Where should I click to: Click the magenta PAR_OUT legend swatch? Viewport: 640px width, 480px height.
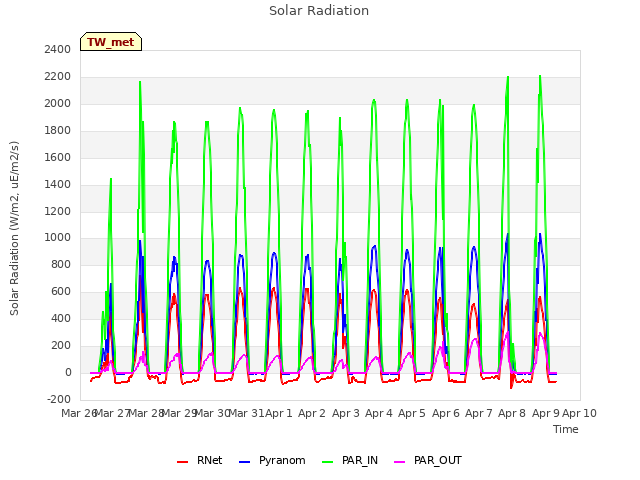coord(400,462)
